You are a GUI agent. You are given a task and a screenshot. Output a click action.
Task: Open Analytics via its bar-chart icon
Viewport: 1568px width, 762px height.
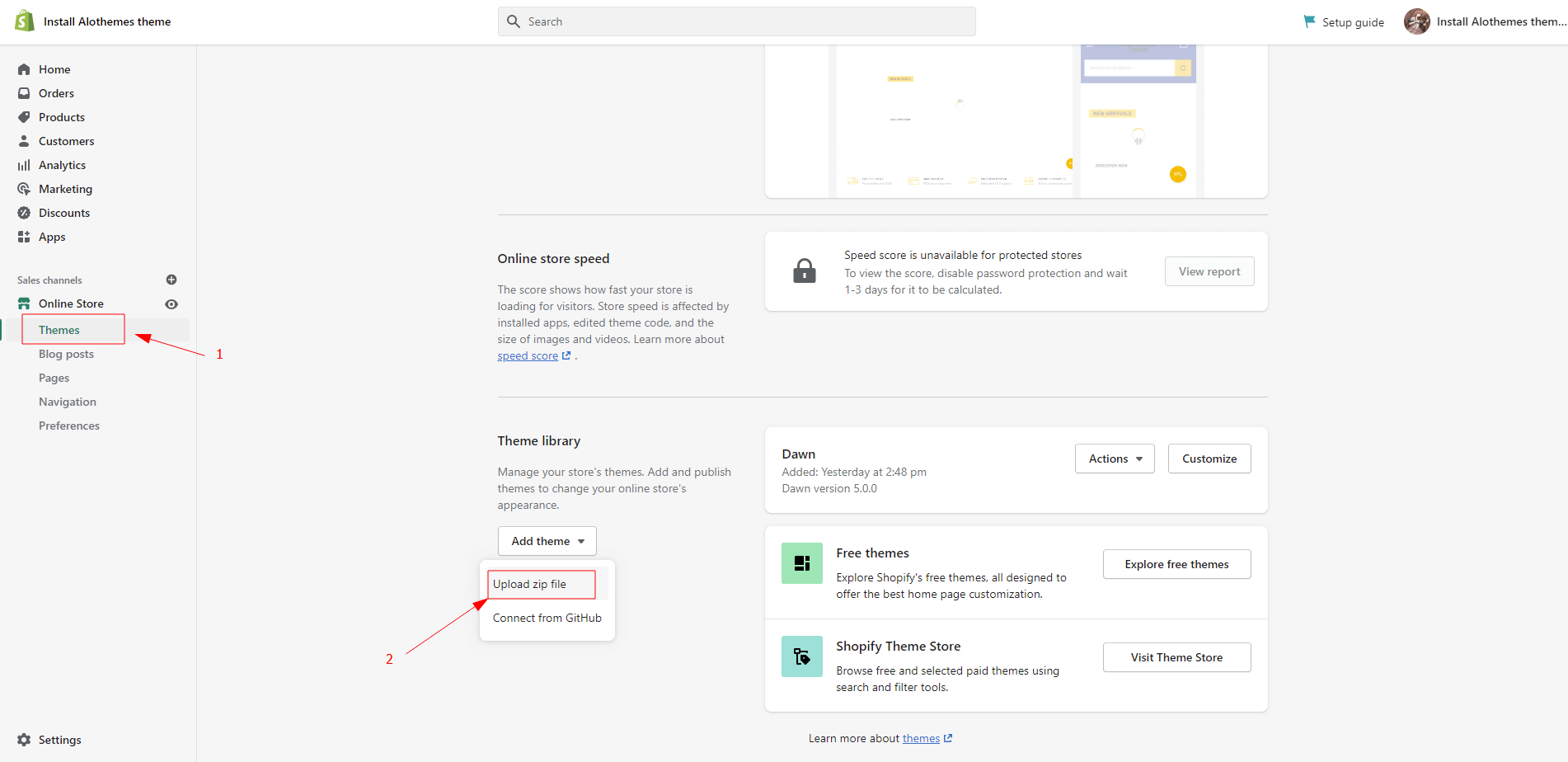tap(24, 165)
